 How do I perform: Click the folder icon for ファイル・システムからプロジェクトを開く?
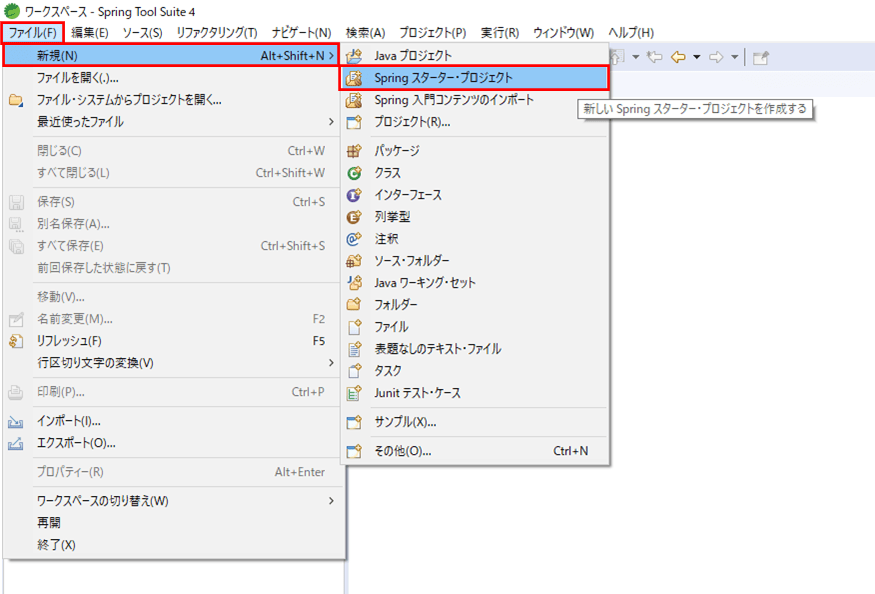point(16,100)
